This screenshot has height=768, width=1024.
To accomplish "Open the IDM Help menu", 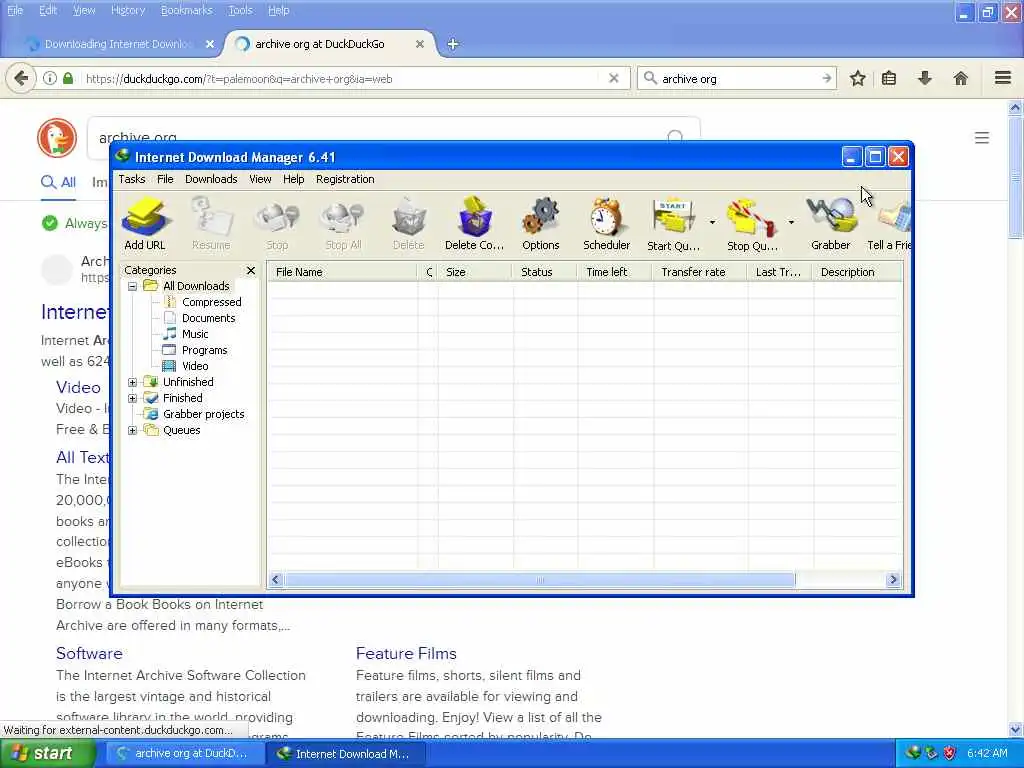I will [x=293, y=179].
